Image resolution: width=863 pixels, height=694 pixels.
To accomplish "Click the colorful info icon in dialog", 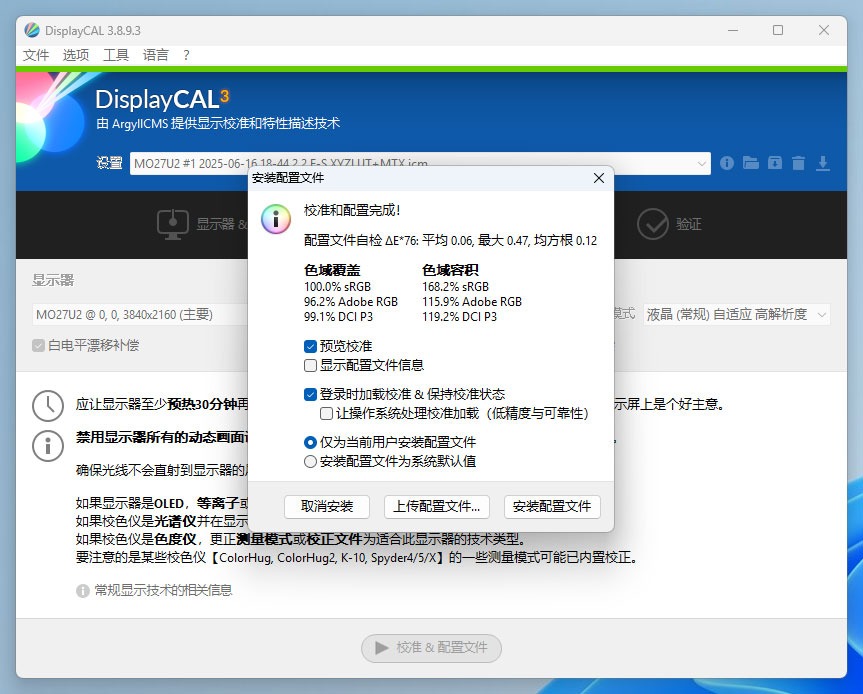I will point(276,218).
